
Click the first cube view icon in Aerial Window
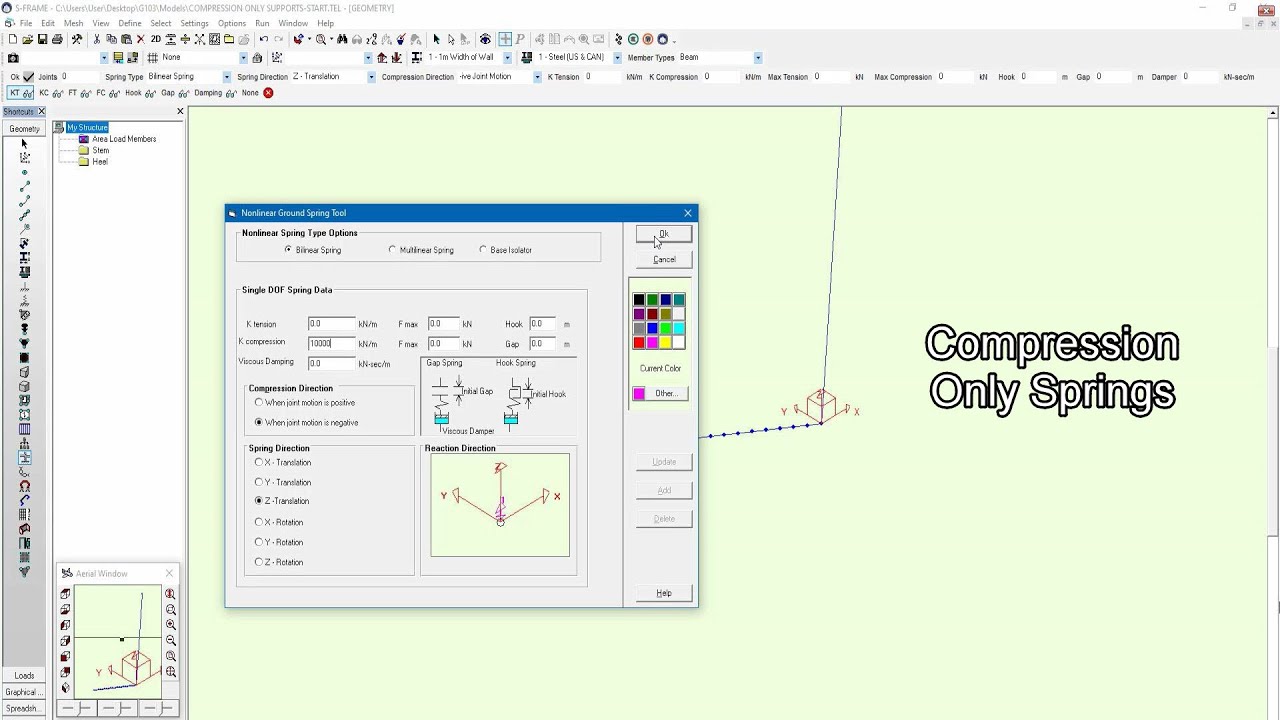coord(66,594)
